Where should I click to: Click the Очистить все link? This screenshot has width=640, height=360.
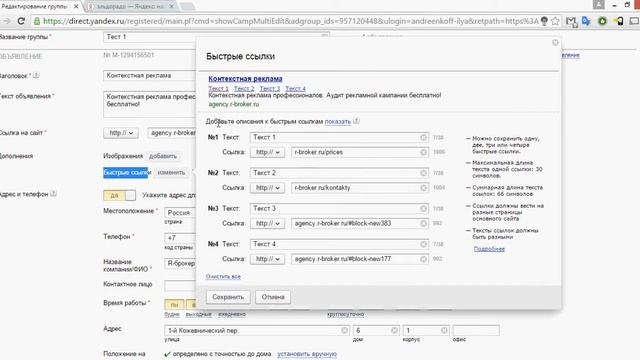[x=223, y=276]
